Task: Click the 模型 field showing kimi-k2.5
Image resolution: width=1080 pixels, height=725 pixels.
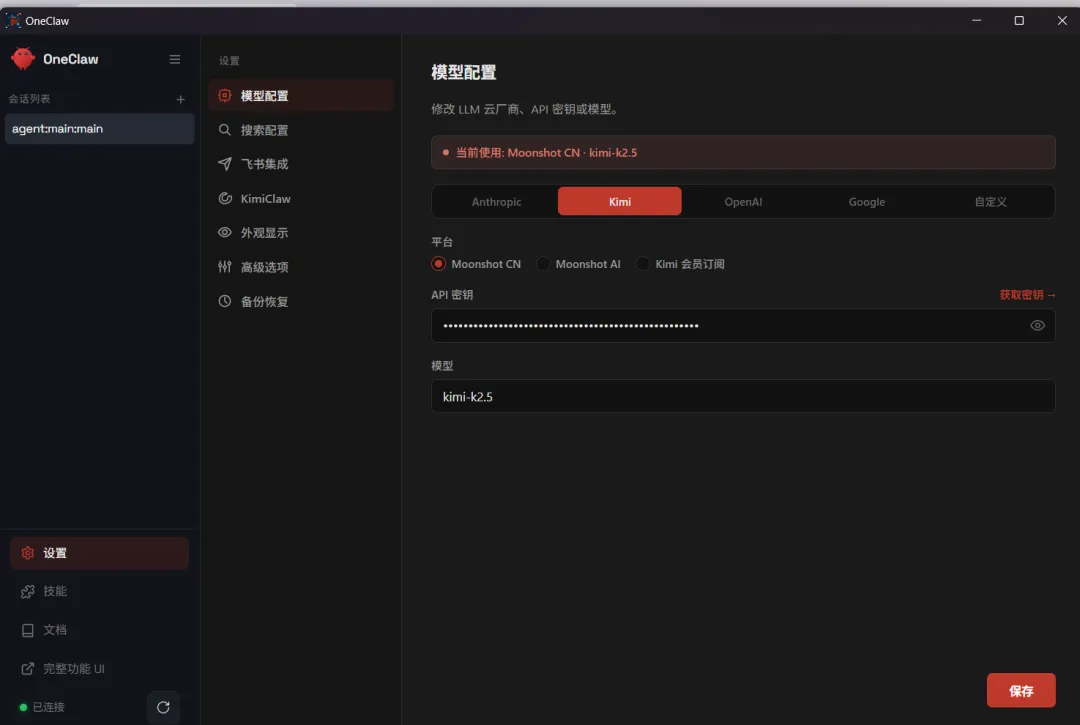Action: coord(742,397)
